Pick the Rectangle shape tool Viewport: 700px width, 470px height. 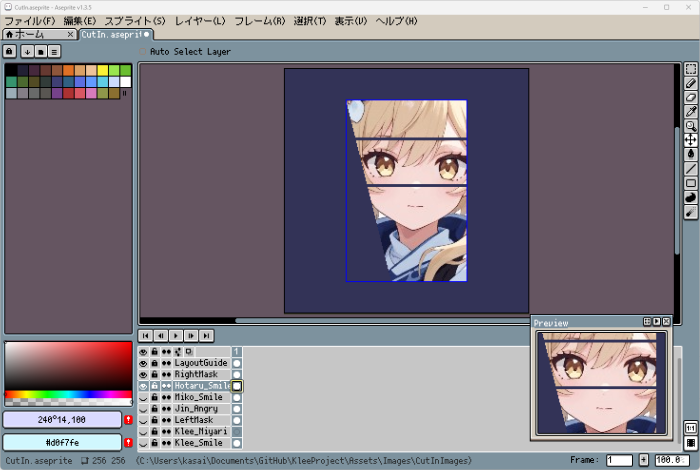coord(690,183)
